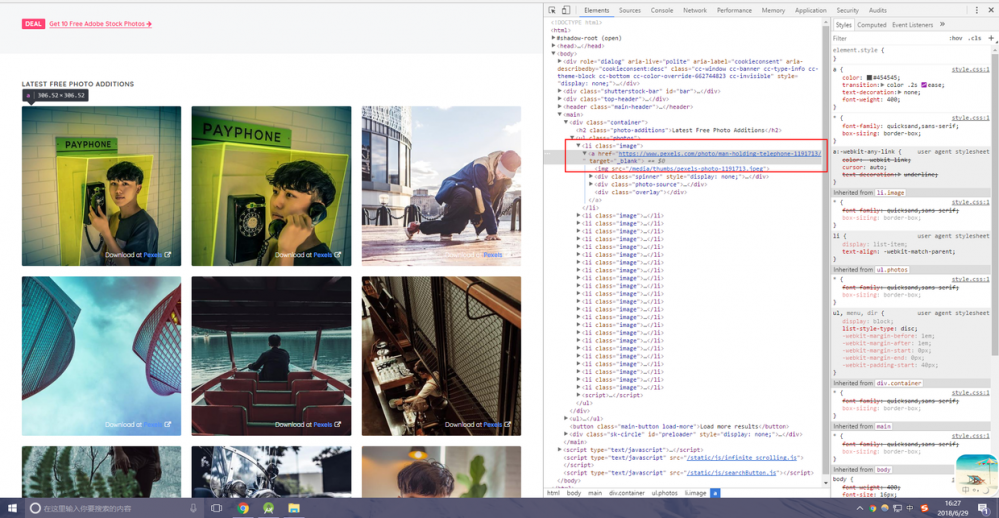The width and height of the screenshot is (999, 518).
Task: Add new style rule plus icon
Action: [991, 38]
